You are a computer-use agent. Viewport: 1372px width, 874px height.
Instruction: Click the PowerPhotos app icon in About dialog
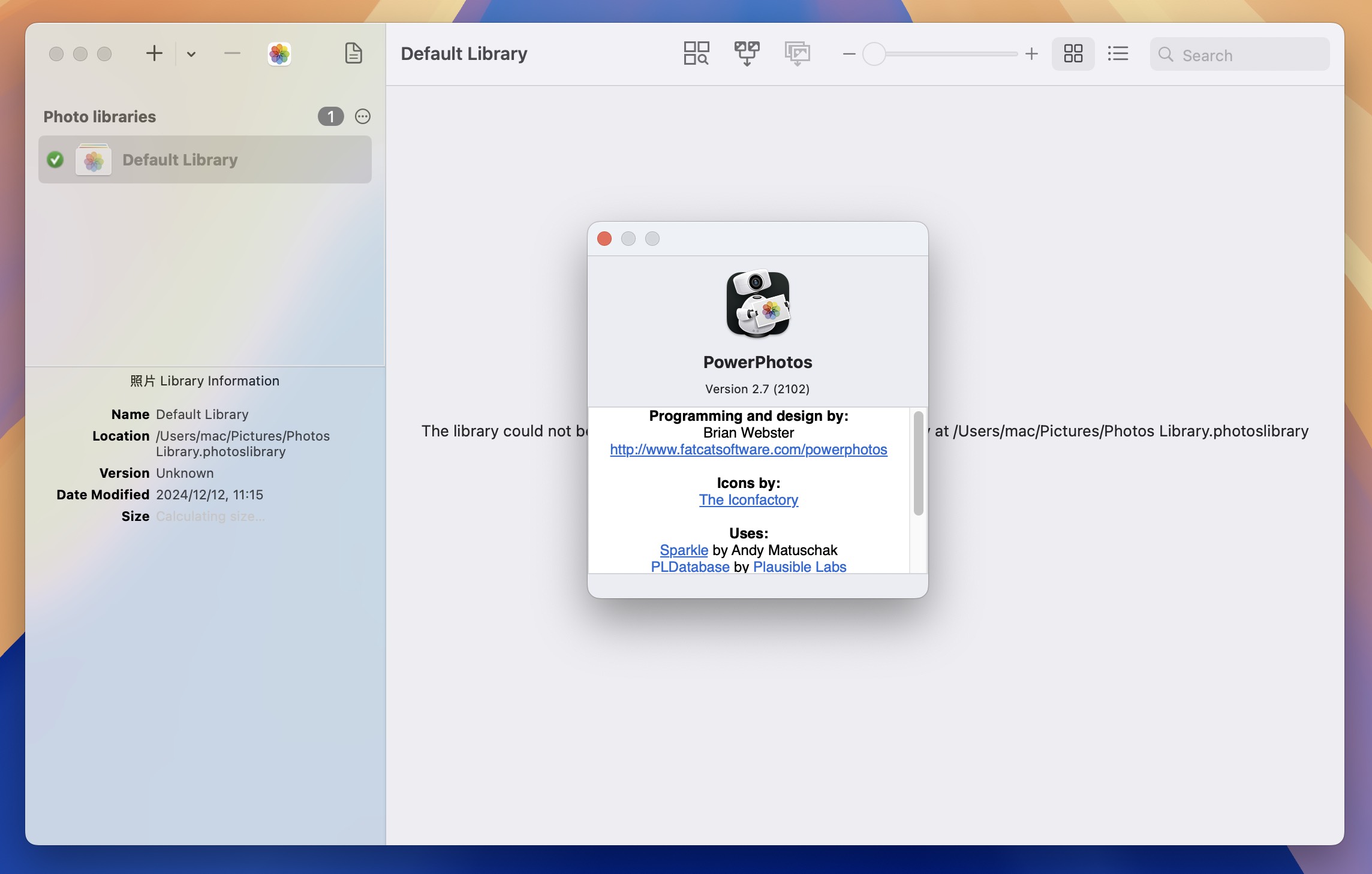pos(758,303)
